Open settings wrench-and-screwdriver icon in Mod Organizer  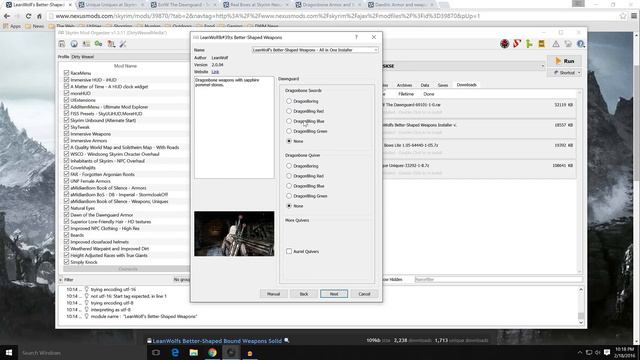tap(123, 44)
